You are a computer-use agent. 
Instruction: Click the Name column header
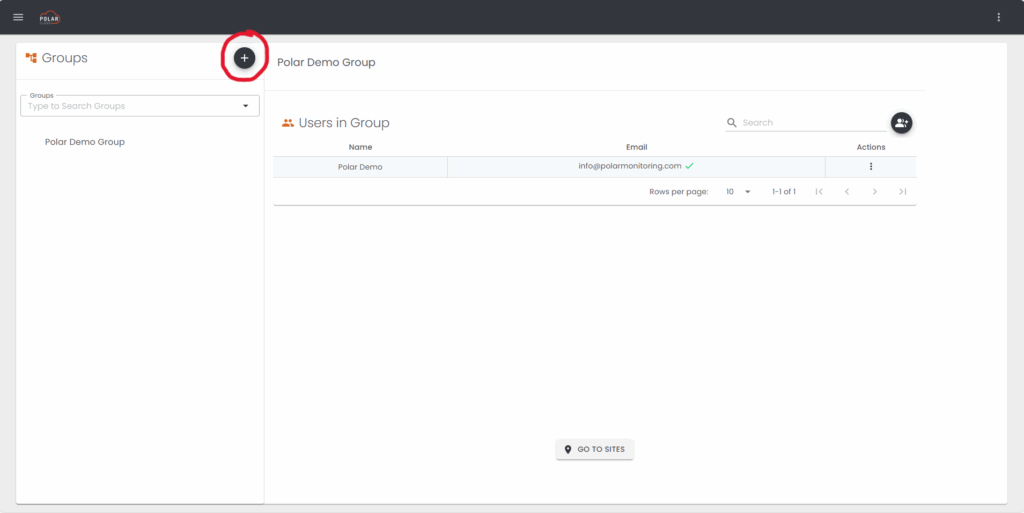click(360, 147)
